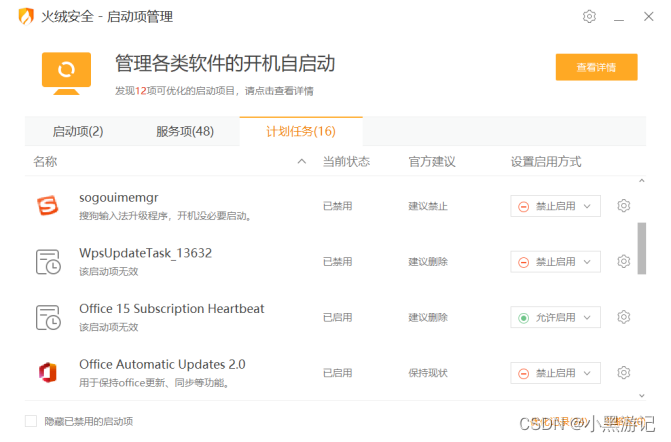The image size is (671, 442).
Task: Click 已启用 status of Office 15 Subscription Heartbeat
Action: pyautogui.click(x=338, y=317)
